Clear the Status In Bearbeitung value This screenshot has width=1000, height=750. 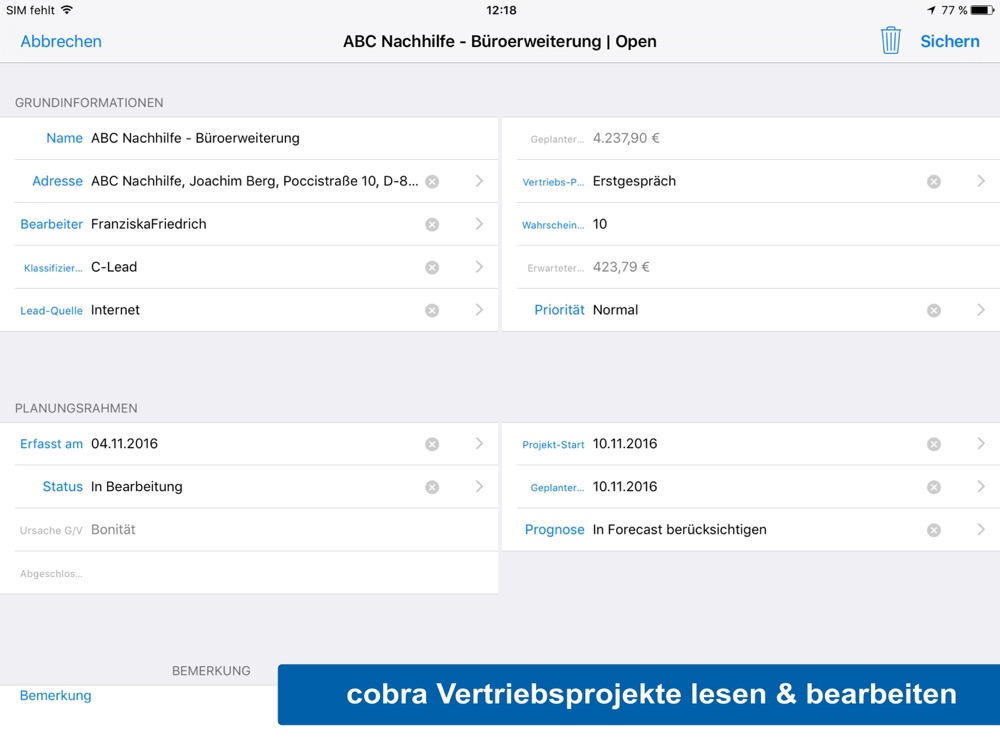pyautogui.click(x=432, y=487)
